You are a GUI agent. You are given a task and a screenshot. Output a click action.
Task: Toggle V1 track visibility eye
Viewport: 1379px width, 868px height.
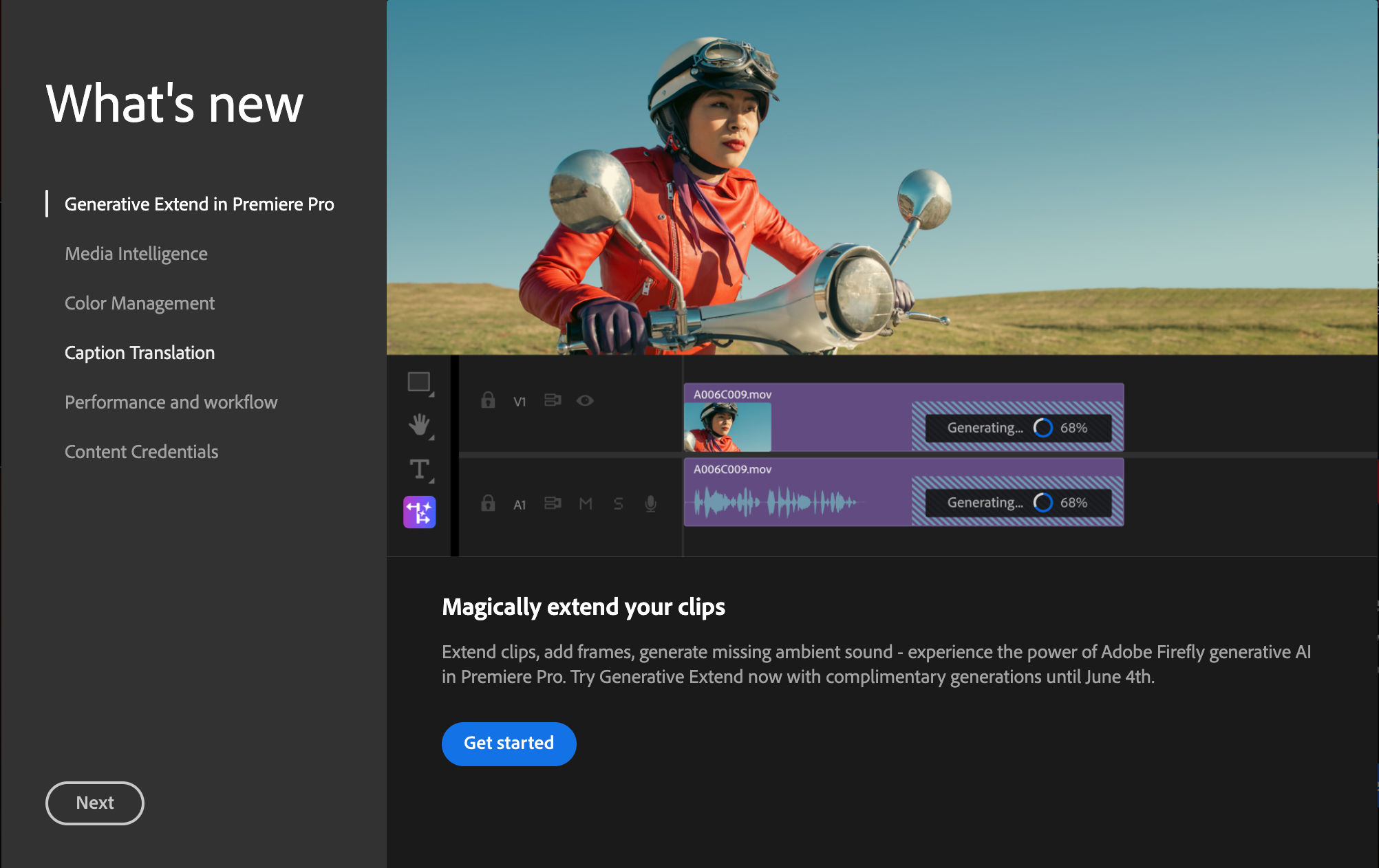tap(585, 400)
